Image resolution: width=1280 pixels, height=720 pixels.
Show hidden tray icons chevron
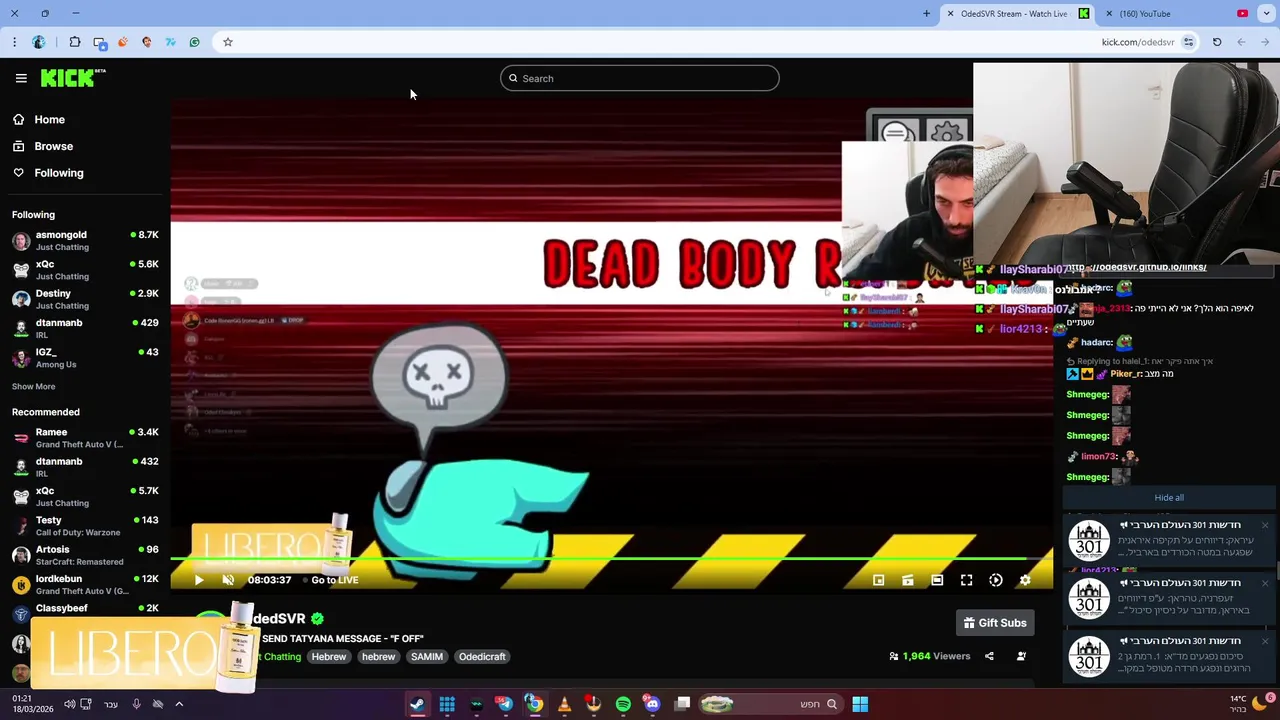(180, 704)
